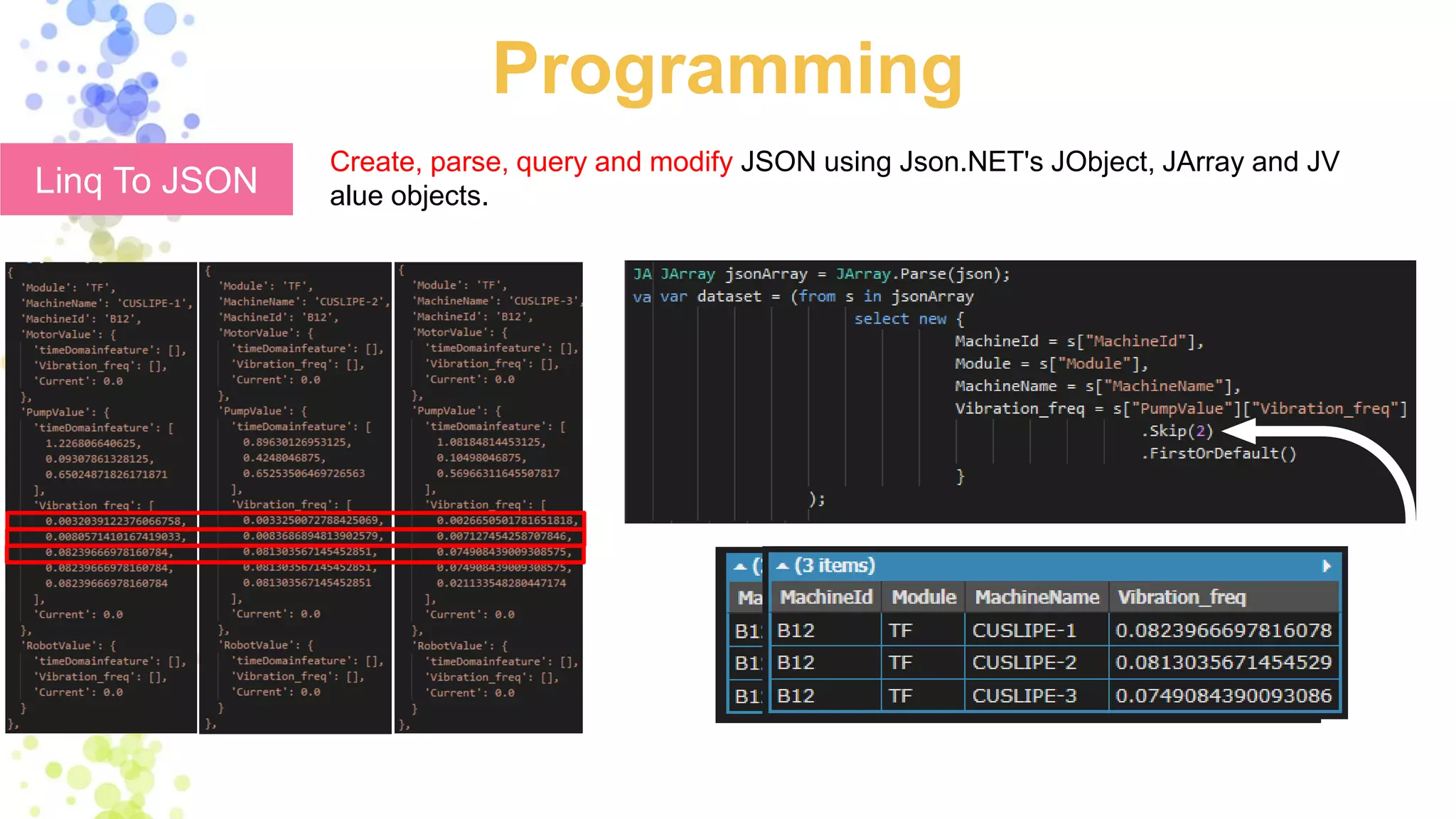Click value 1.226806640625 in first JSON panel
Viewport: 1456px width, 819px height.
point(93,444)
